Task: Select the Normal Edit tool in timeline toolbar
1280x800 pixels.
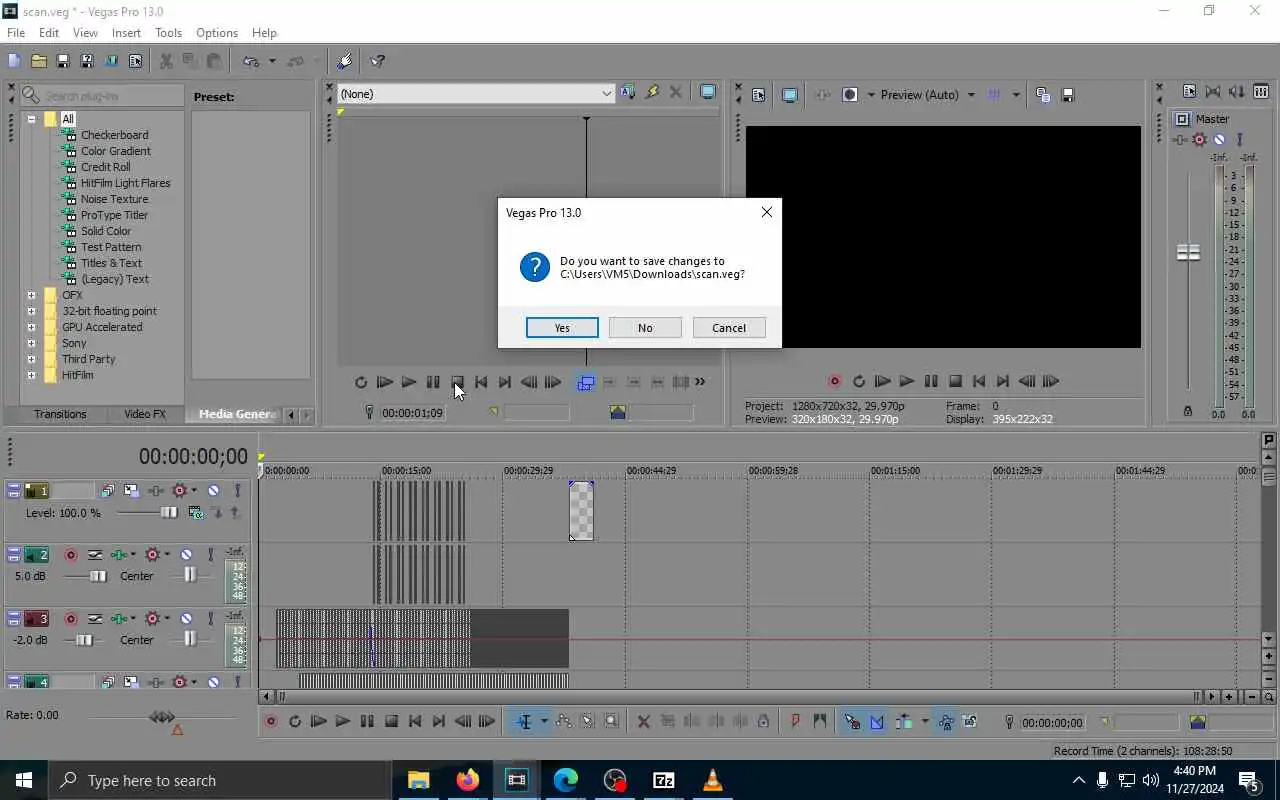Action: point(524,721)
